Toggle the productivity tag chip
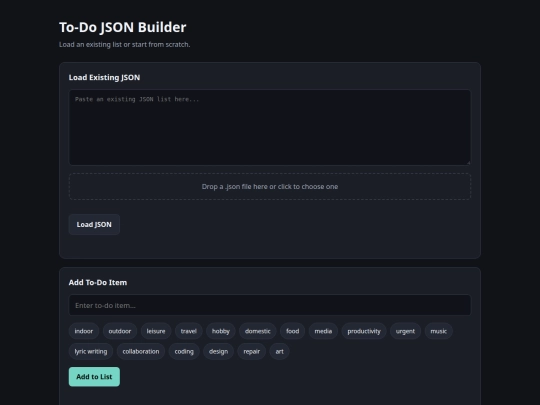This screenshot has width=540, height=405. tap(364, 331)
